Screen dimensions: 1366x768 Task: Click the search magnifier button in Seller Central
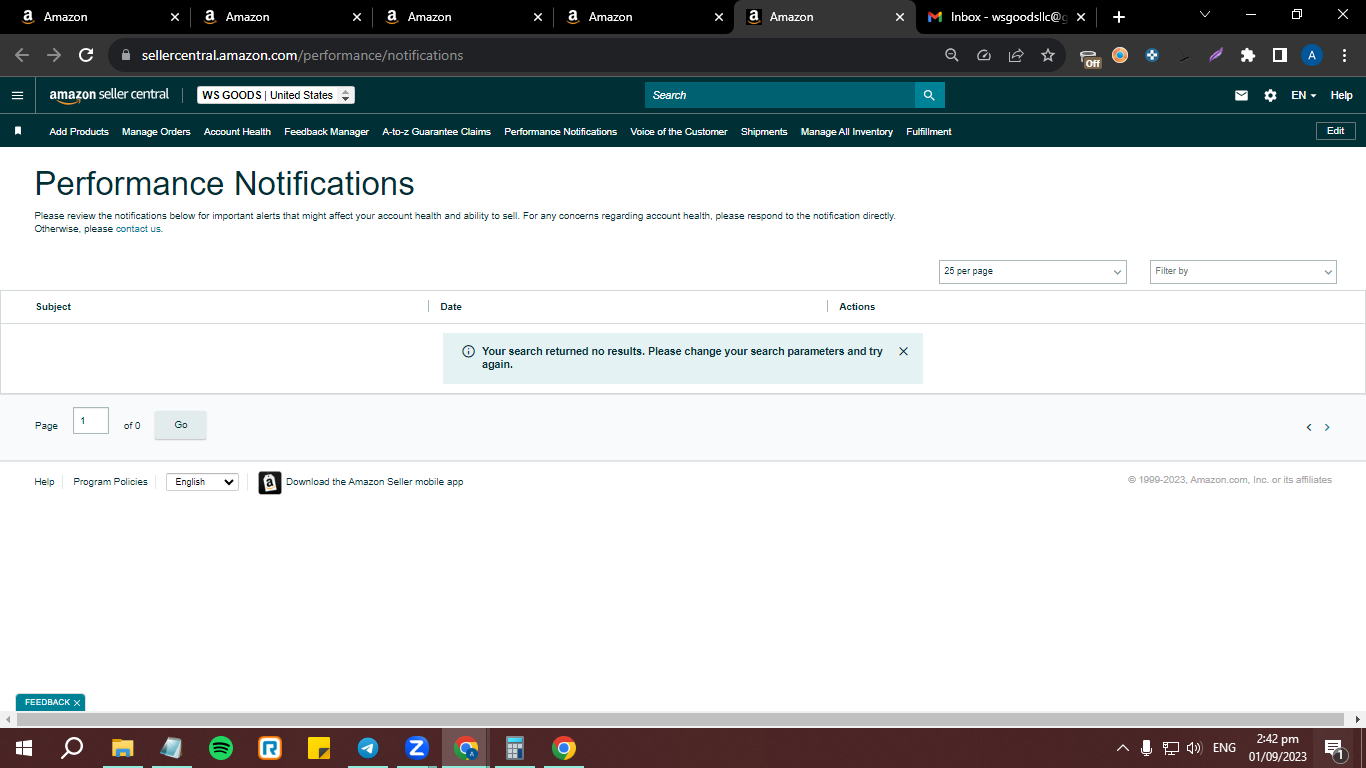[929, 95]
